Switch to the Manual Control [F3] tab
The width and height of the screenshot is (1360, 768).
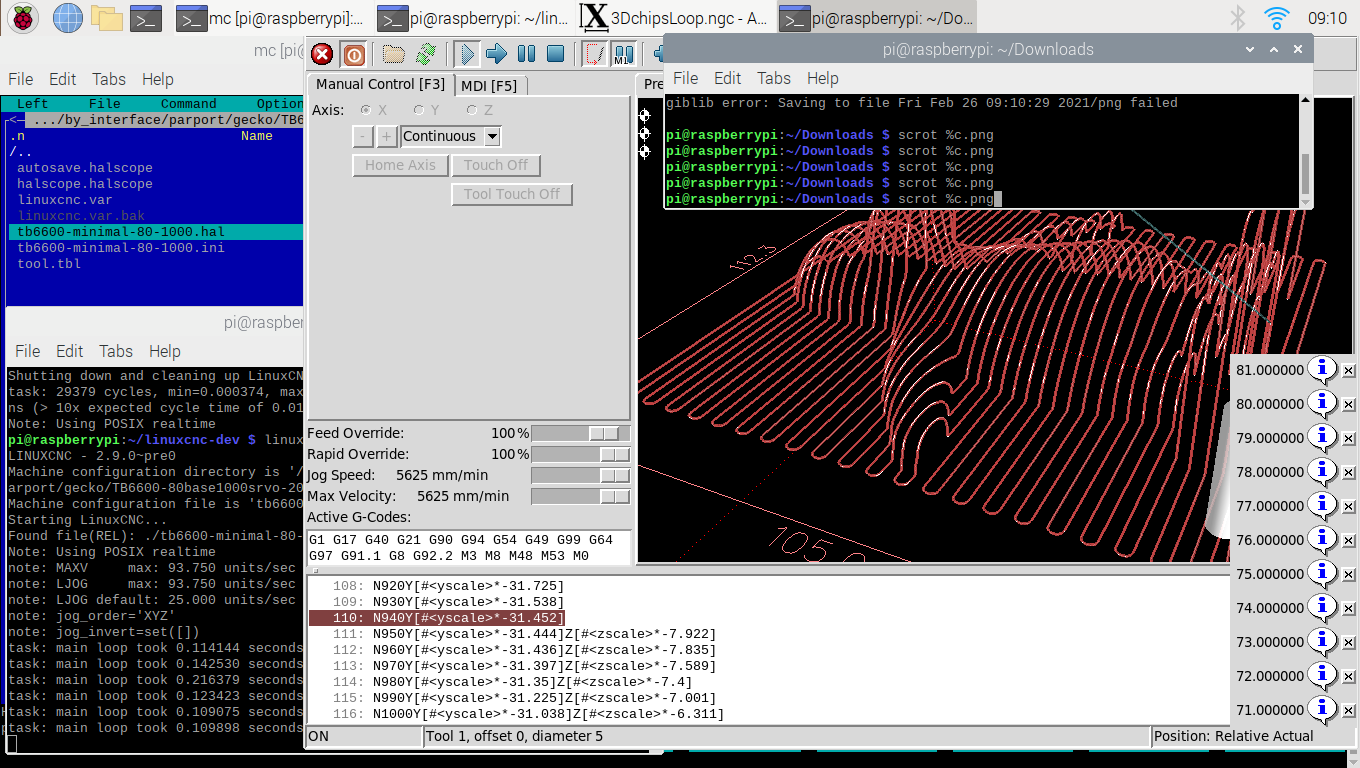tap(380, 85)
